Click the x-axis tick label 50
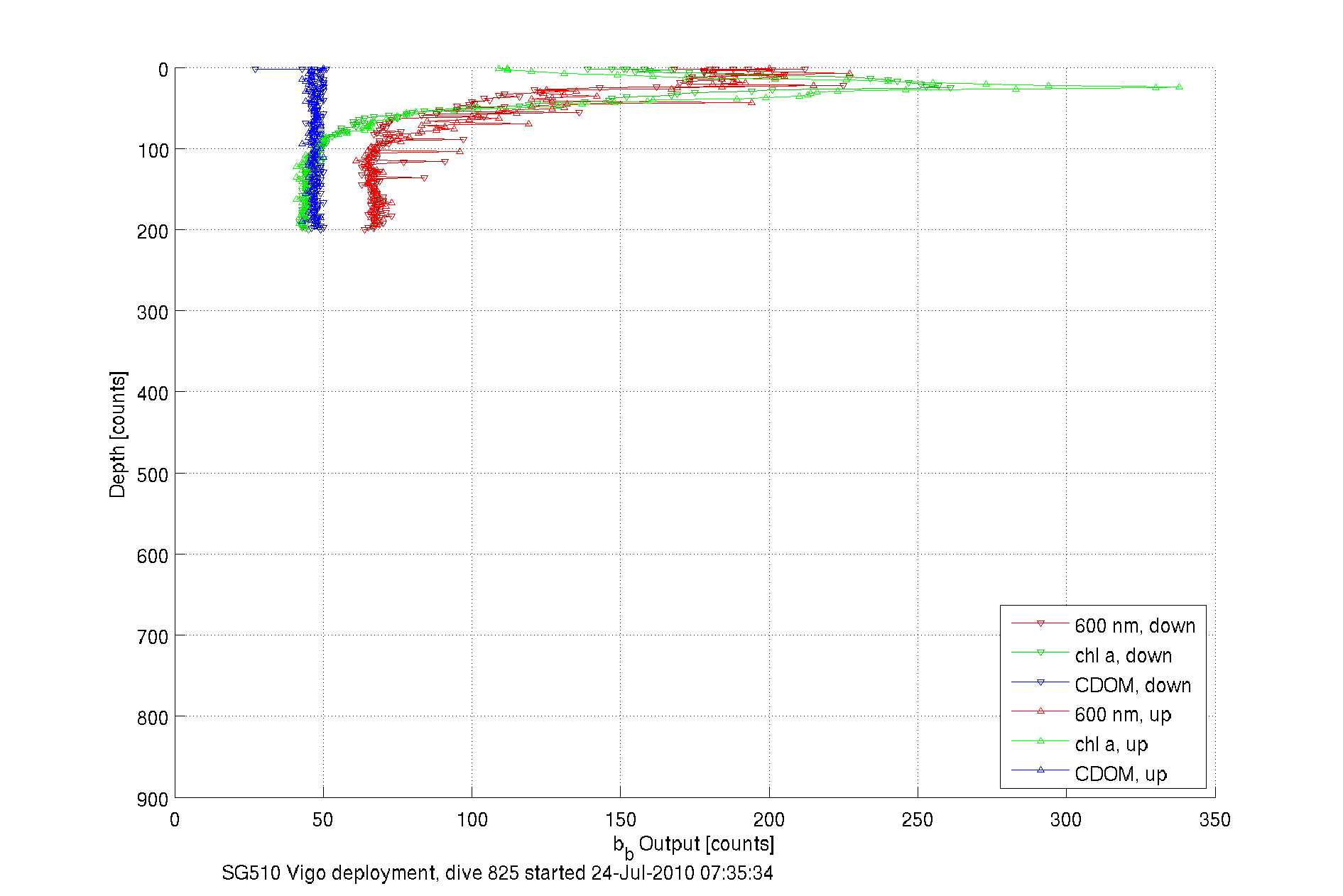Screen dimensions: 1343x896 coord(323,820)
